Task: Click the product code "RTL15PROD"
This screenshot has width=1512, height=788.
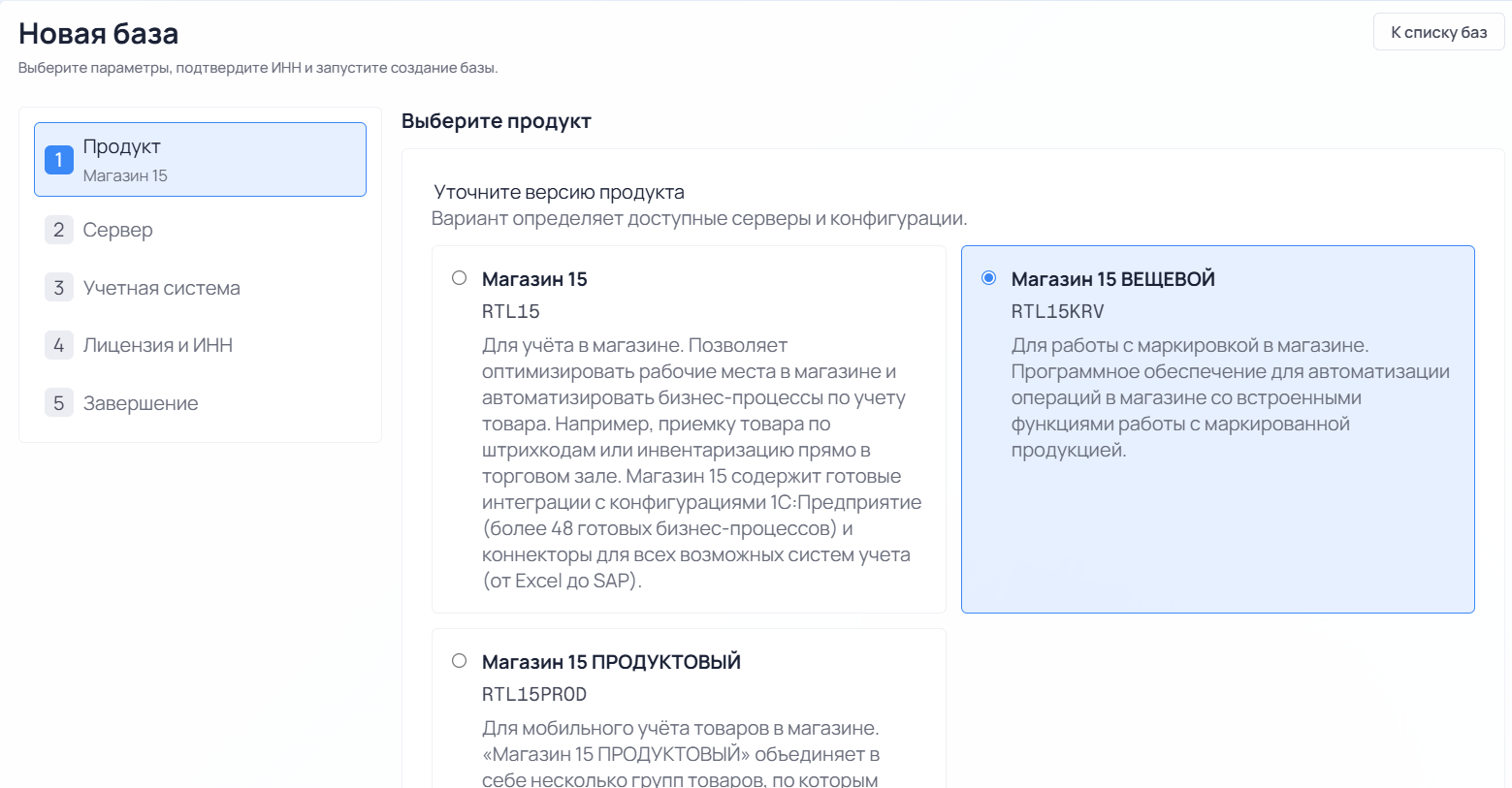Action: [534, 694]
